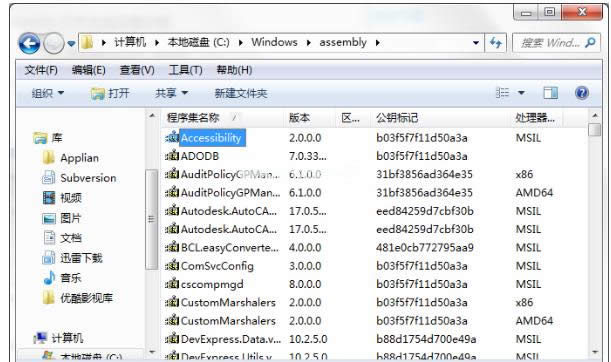
Task: Click the change view icon
Action: click(502, 93)
